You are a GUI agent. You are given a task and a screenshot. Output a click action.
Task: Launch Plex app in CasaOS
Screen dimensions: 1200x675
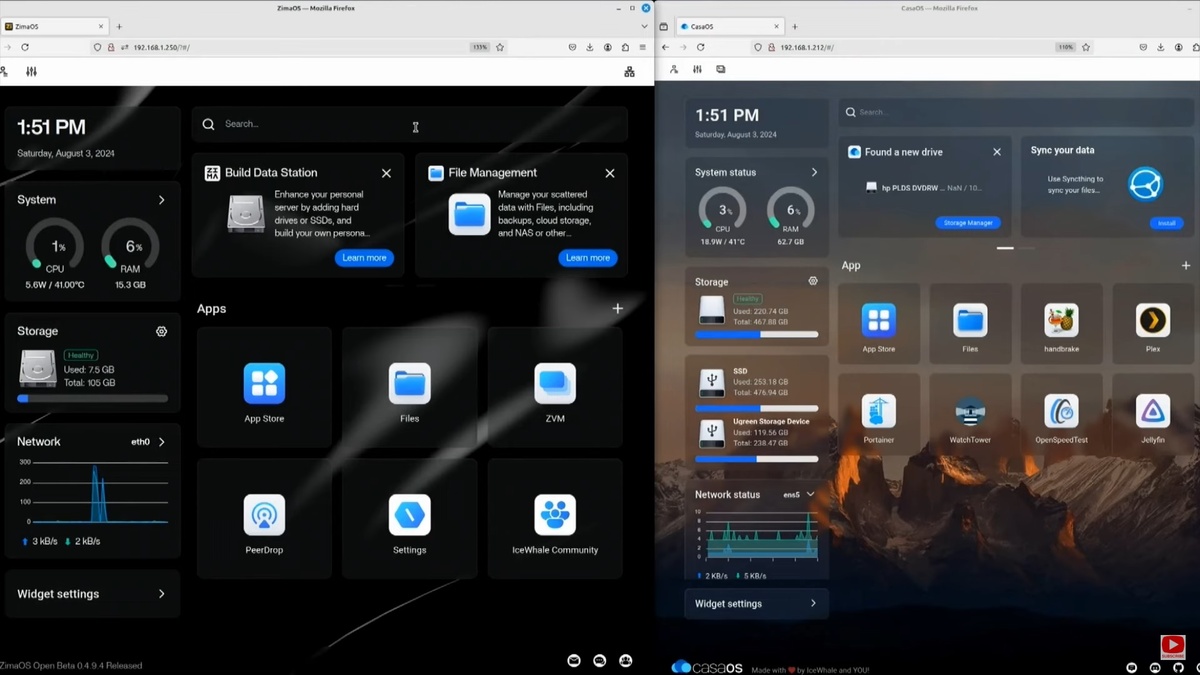tap(1153, 323)
